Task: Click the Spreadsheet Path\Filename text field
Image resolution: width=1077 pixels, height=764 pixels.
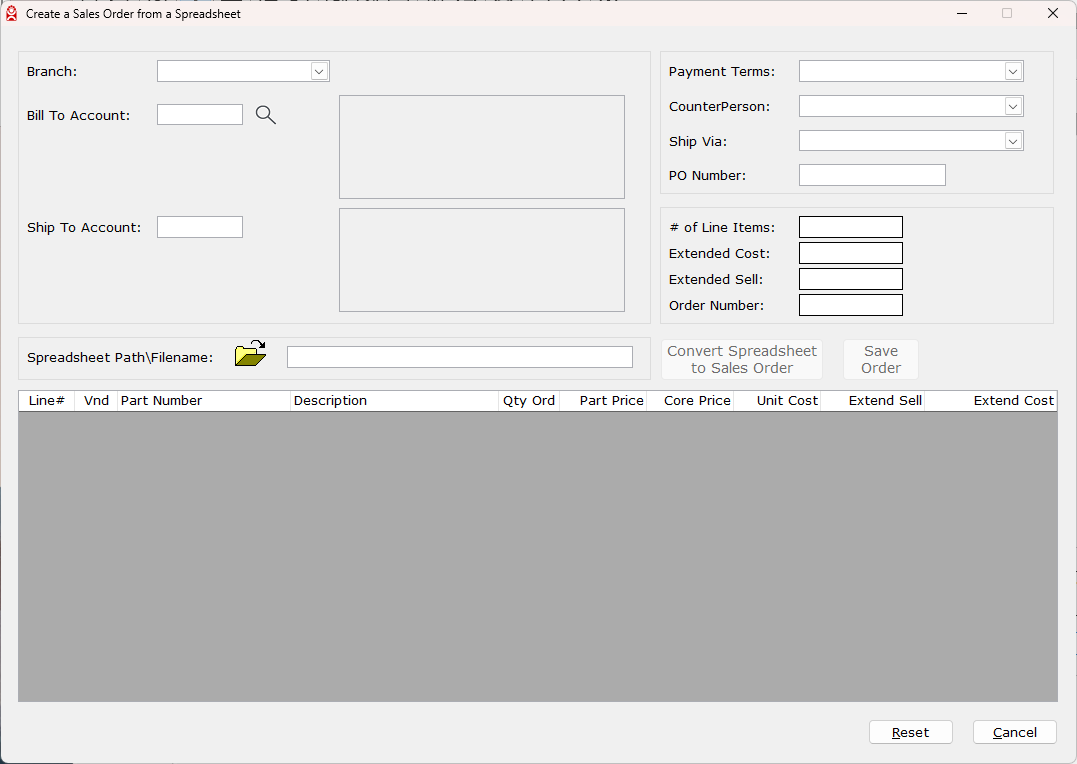Action: pyautogui.click(x=459, y=357)
